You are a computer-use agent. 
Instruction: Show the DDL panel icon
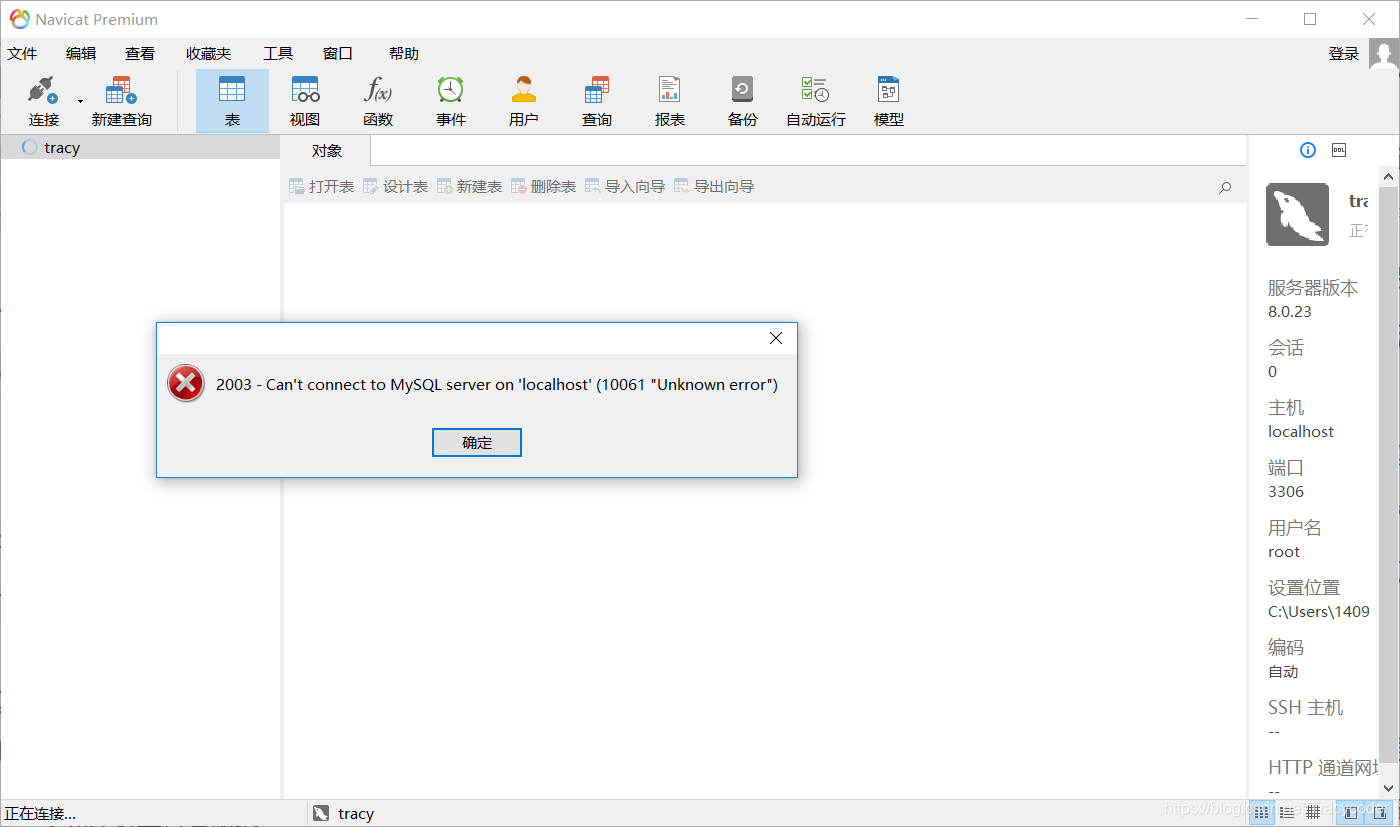click(x=1339, y=150)
